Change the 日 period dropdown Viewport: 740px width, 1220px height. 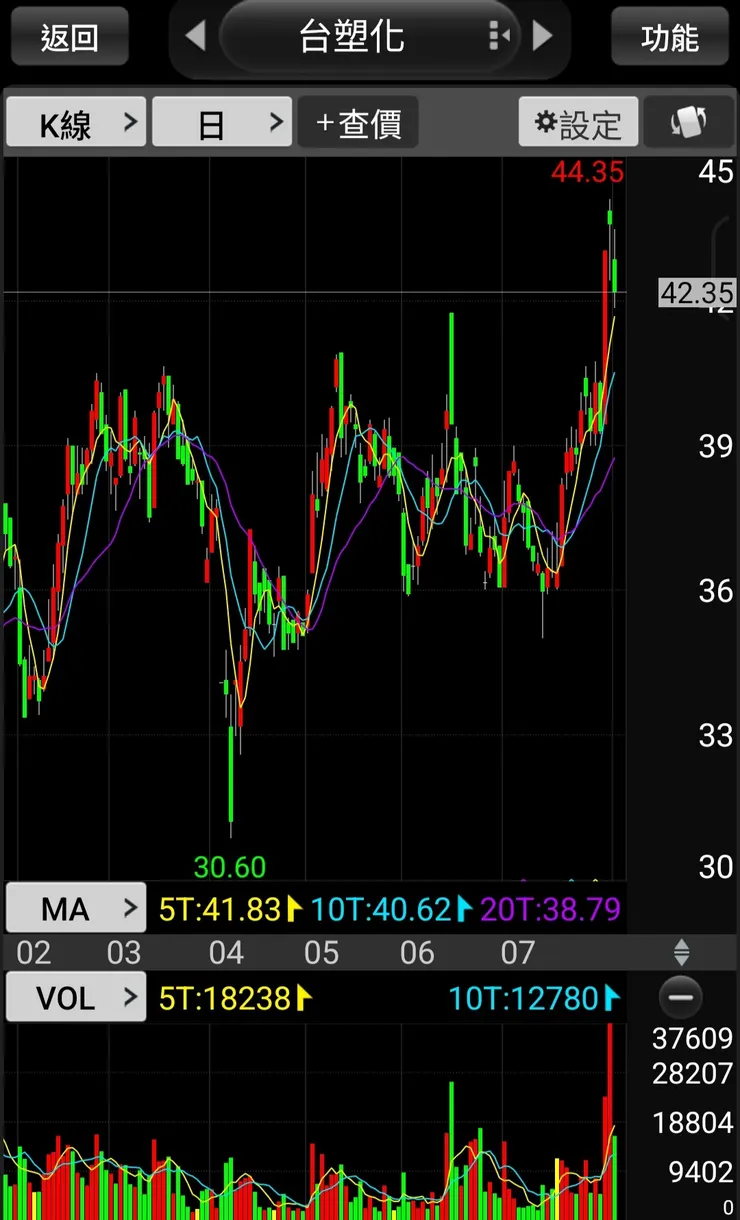(x=222, y=123)
